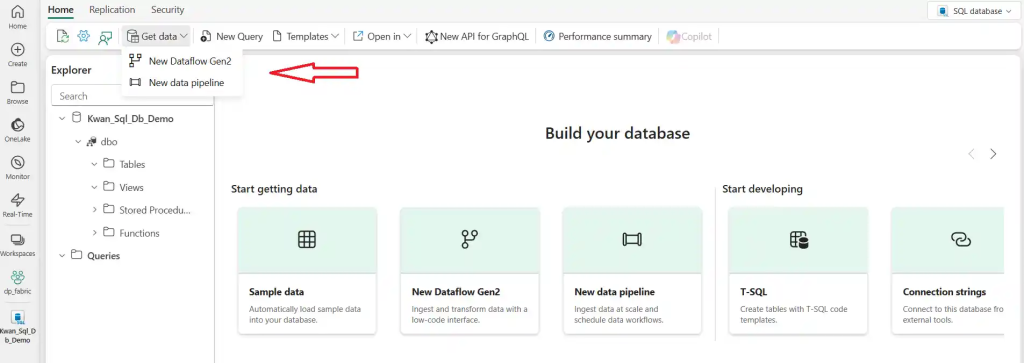This screenshot has height=363, width=1024.
Task: Select Views folder in Explorer
Action: pyautogui.click(x=124, y=187)
